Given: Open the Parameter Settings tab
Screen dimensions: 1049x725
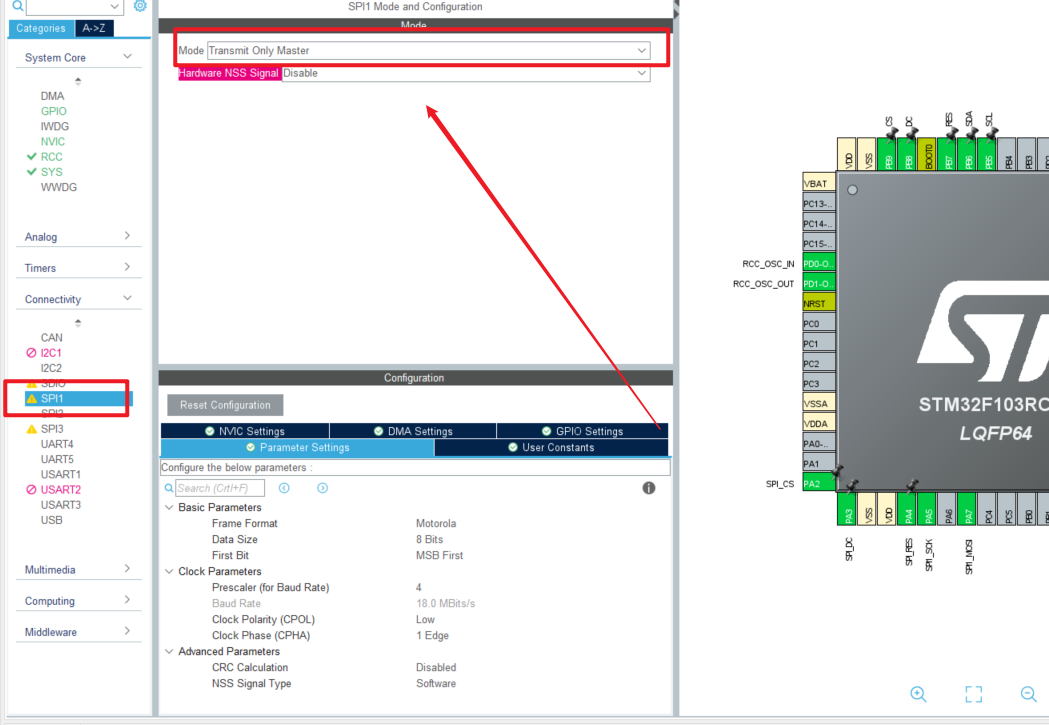Looking at the screenshot, I should tap(297, 447).
